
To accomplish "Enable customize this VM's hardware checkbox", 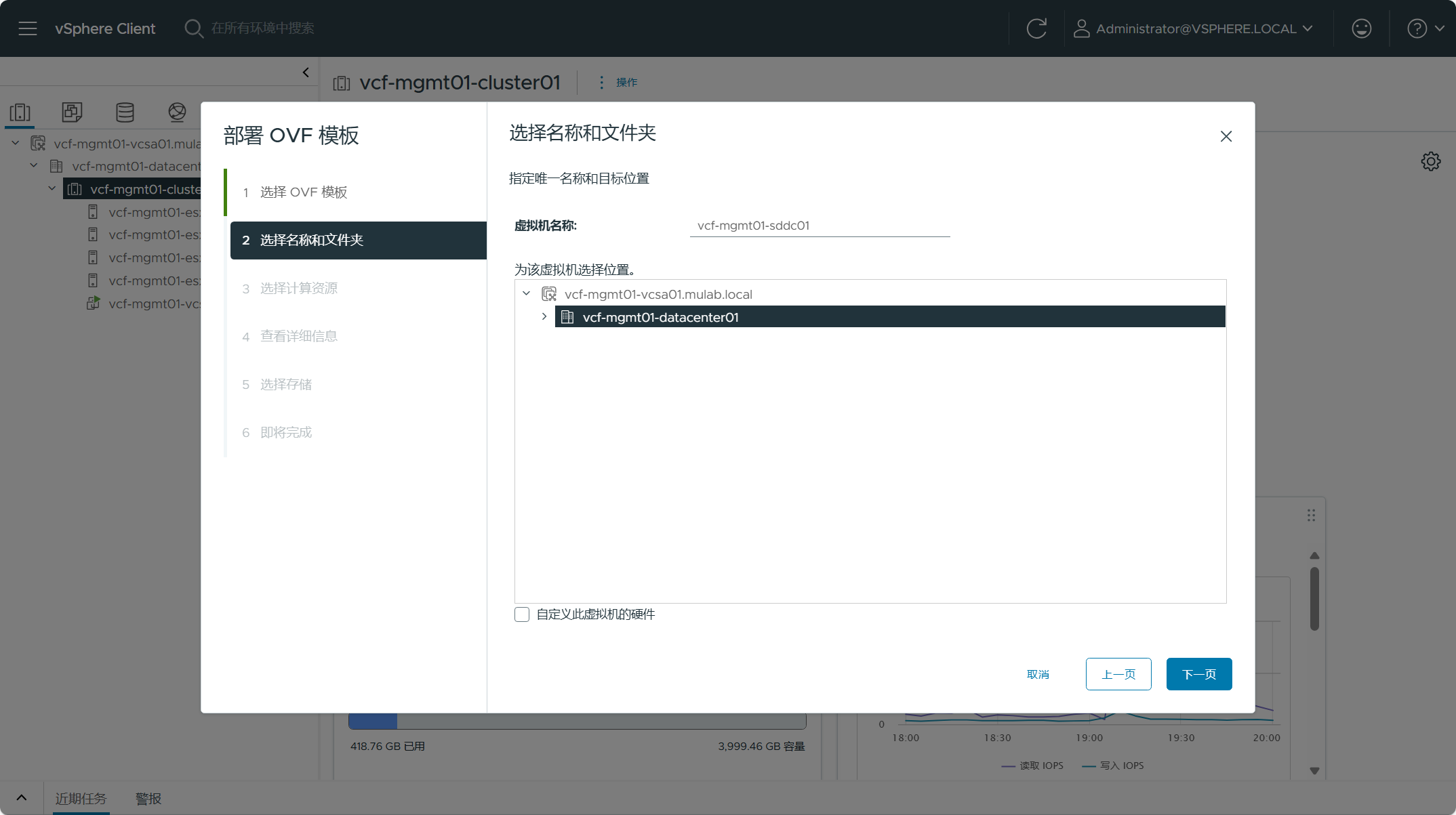I will (x=522, y=614).
